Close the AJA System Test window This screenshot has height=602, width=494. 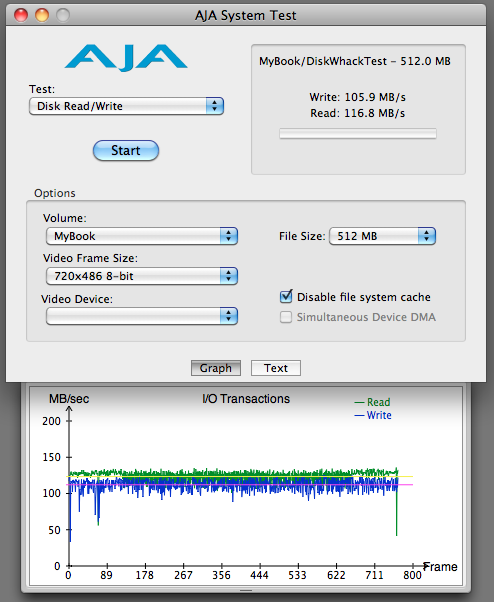[21, 15]
